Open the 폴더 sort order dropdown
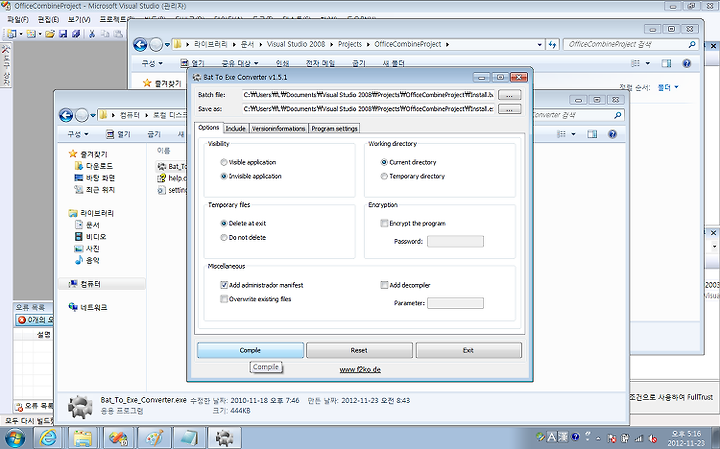 pyautogui.click(x=668, y=87)
